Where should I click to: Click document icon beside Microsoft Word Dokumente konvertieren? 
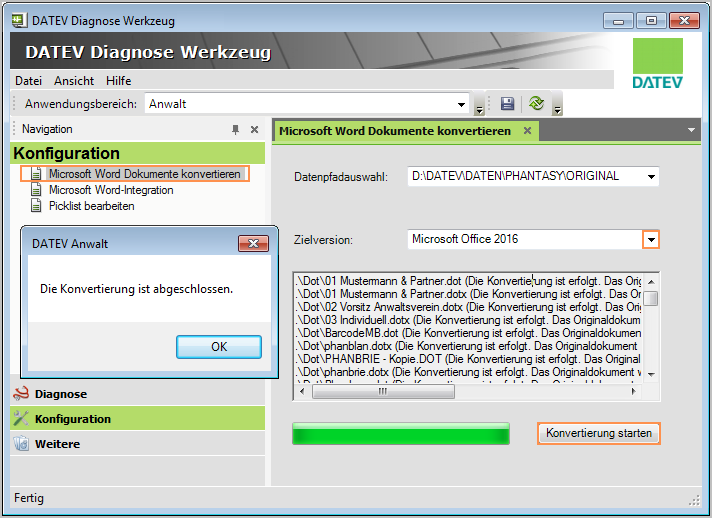[36, 174]
